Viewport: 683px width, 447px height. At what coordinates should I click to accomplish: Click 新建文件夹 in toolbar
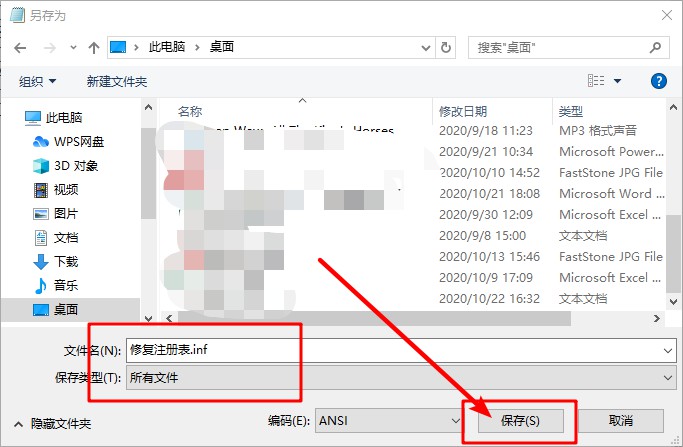coord(117,81)
